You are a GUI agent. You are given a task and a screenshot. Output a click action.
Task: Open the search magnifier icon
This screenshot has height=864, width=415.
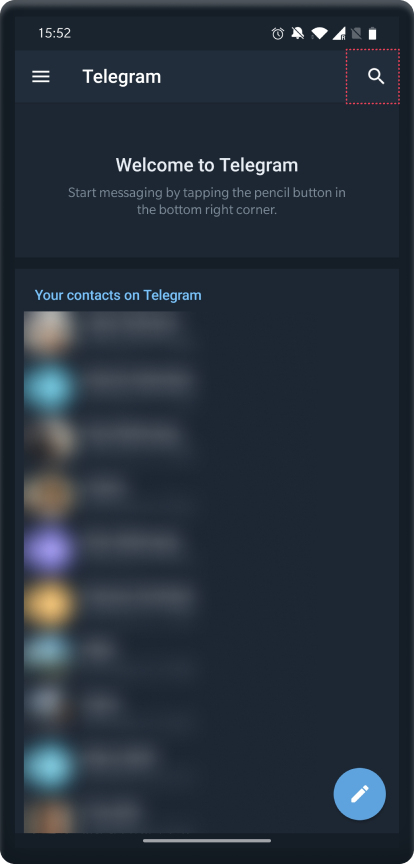(376, 77)
